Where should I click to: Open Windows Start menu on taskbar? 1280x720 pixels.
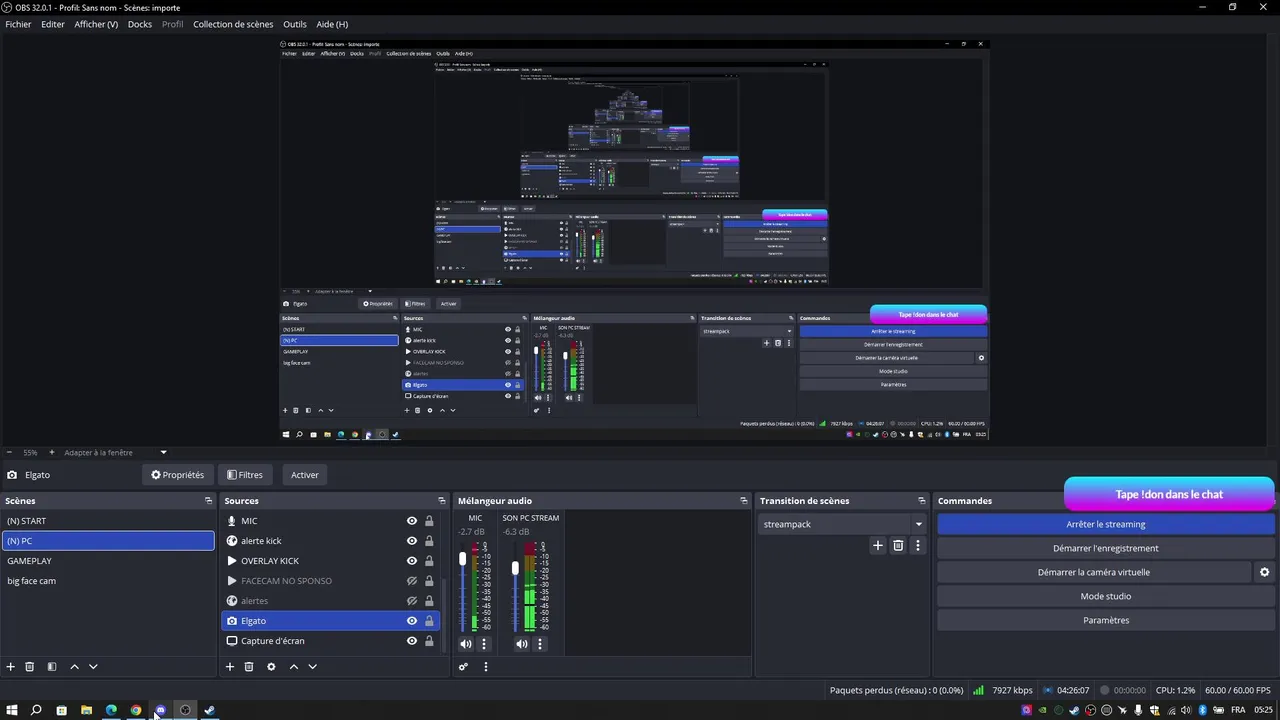(x=12, y=710)
